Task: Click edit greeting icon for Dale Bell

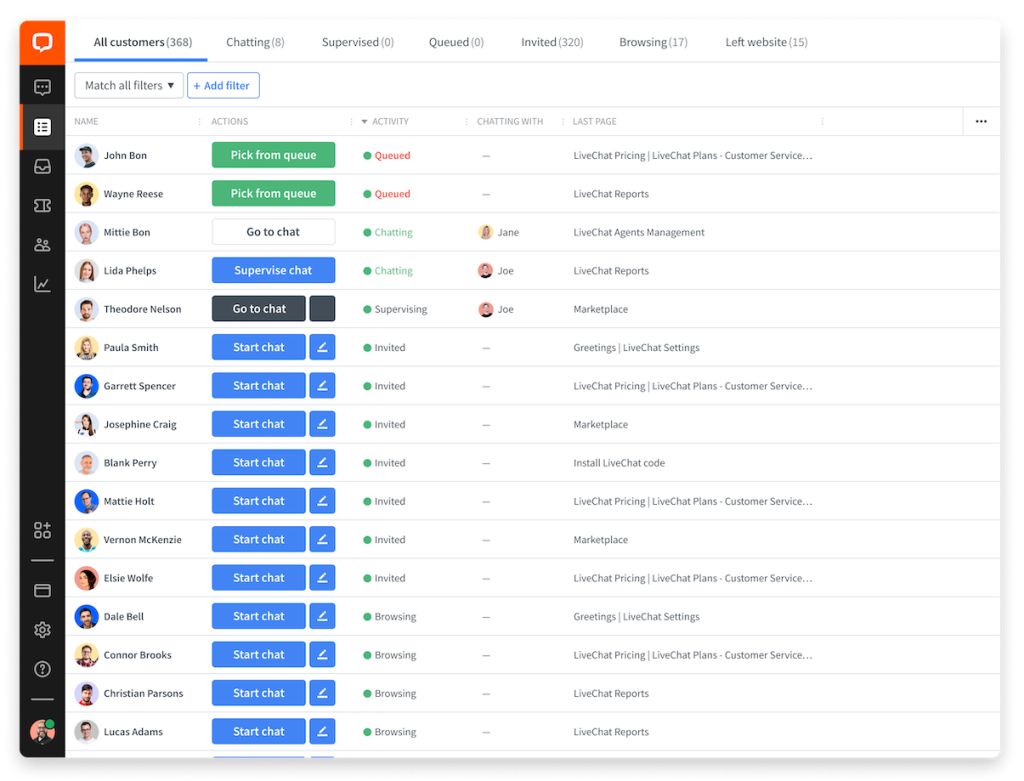Action: click(322, 616)
